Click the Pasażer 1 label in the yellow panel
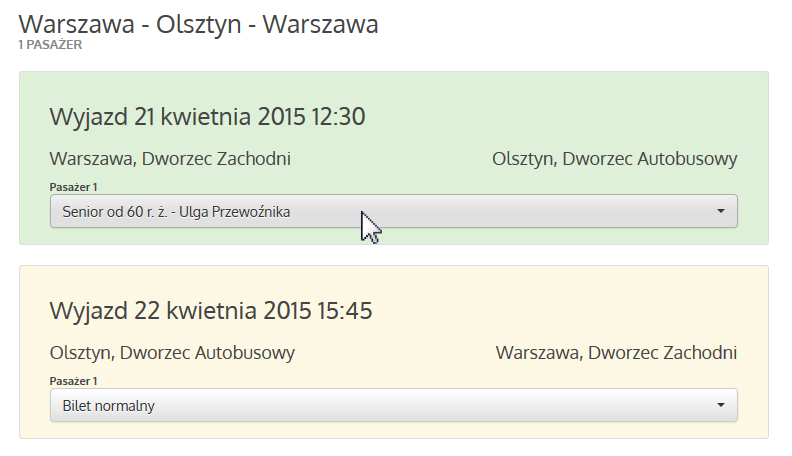 [73, 381]
